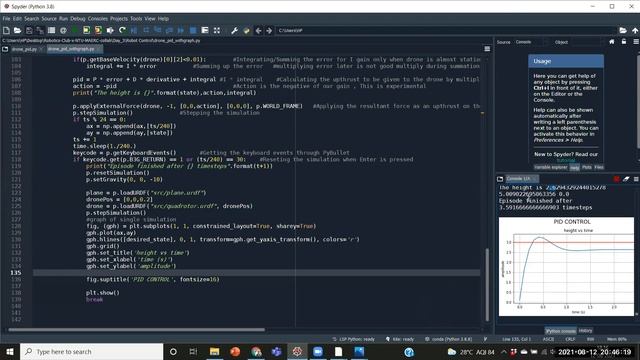Image resolution: width=640 pixels, height=360 pixels.
Task: Click the Save all files icon
Action: 40,30
